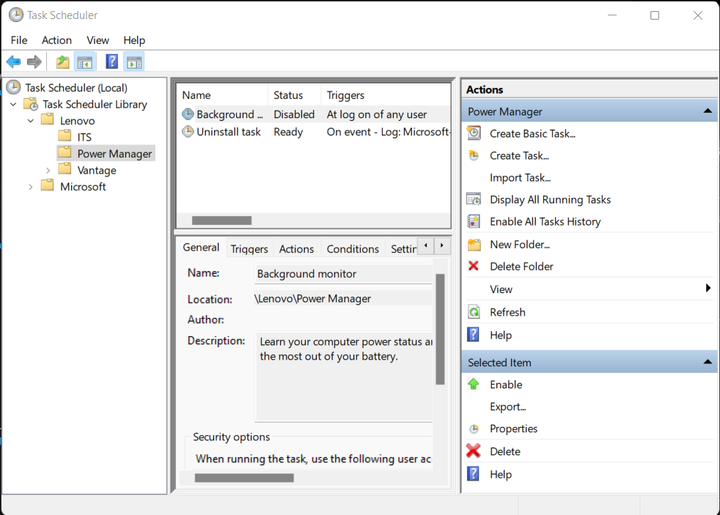Click the Refresh action
The image size is (720, 515).
(507, 312)
